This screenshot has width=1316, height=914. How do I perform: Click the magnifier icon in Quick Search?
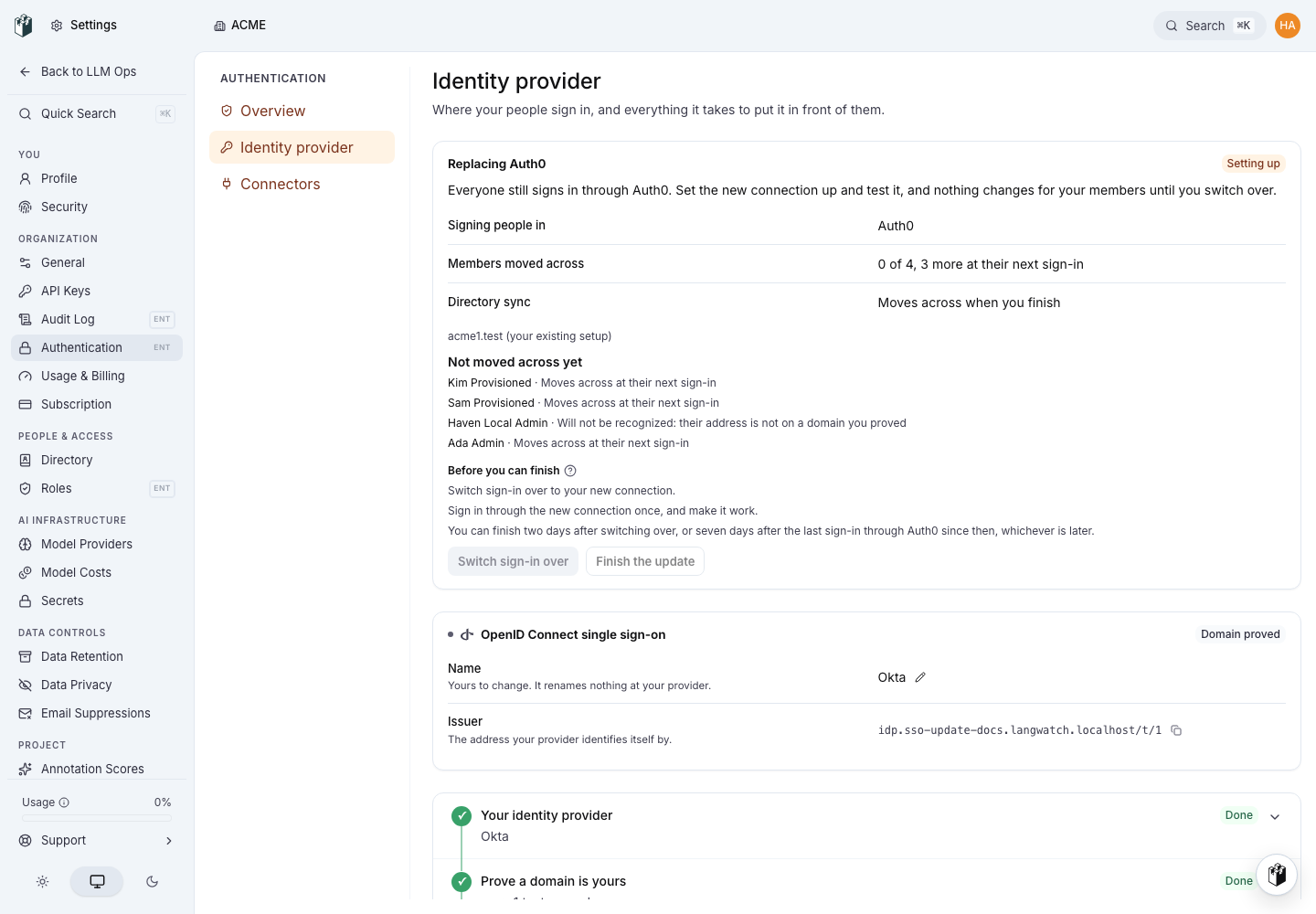(26, 114)
